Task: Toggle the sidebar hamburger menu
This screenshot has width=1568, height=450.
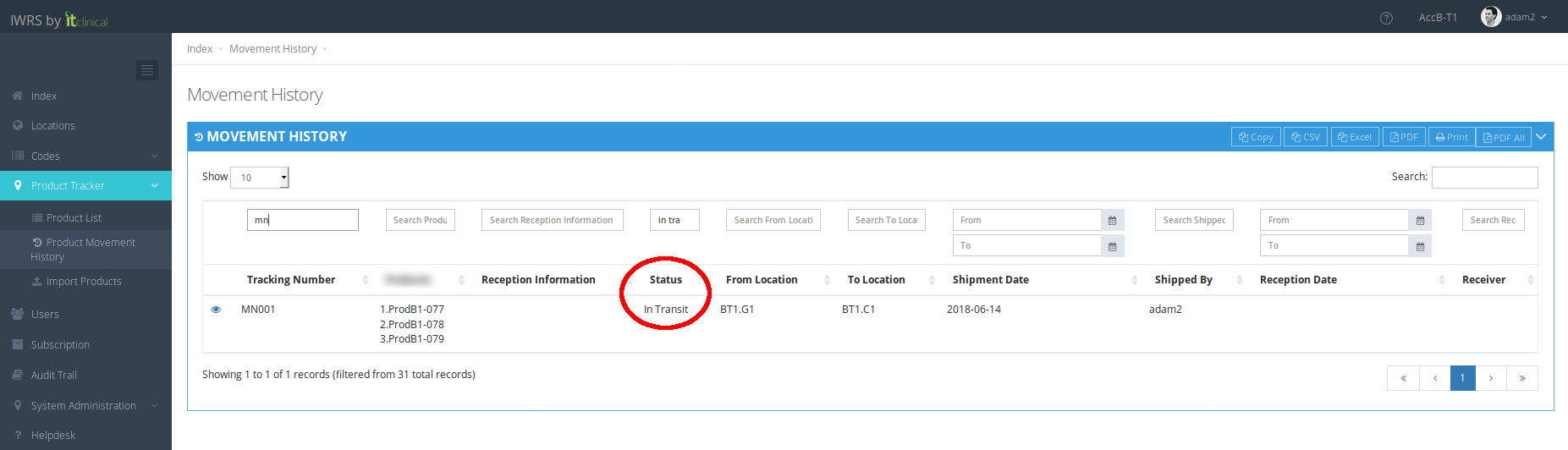Action: click(x=147, y=70)
